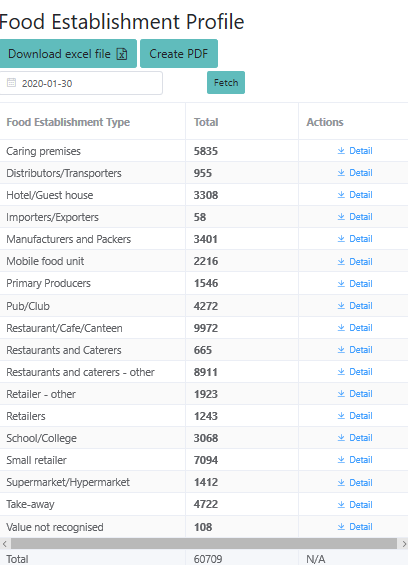Click the Excel file icon on download button

coord(122,54)
